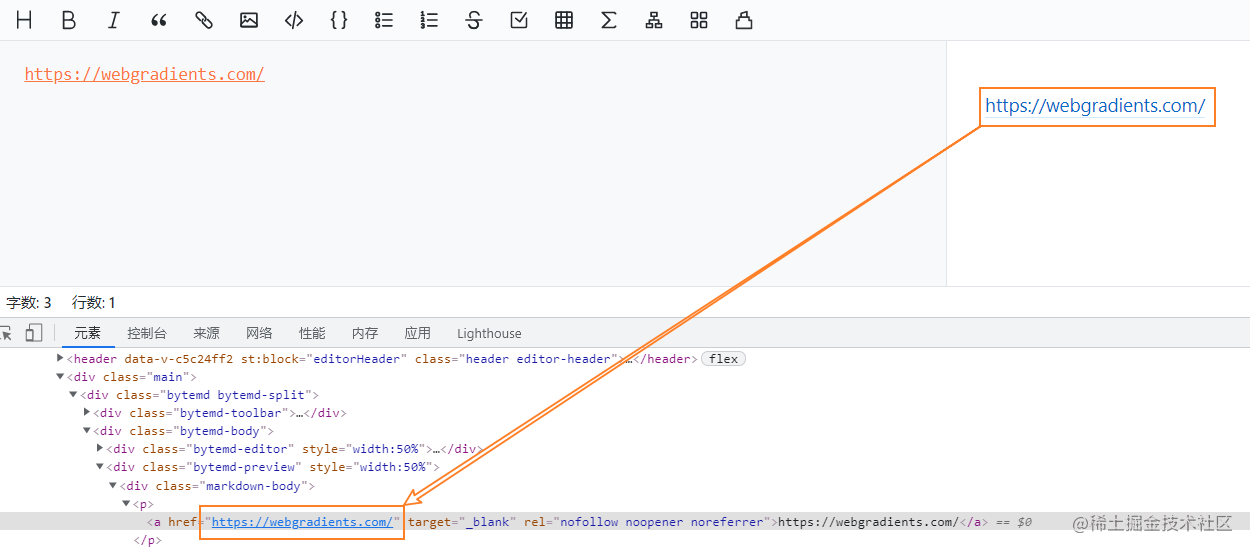This screenshot has width=1250, height=550.
Task: Activate DevTools element inspector picker
Action: tap(6, 333)
